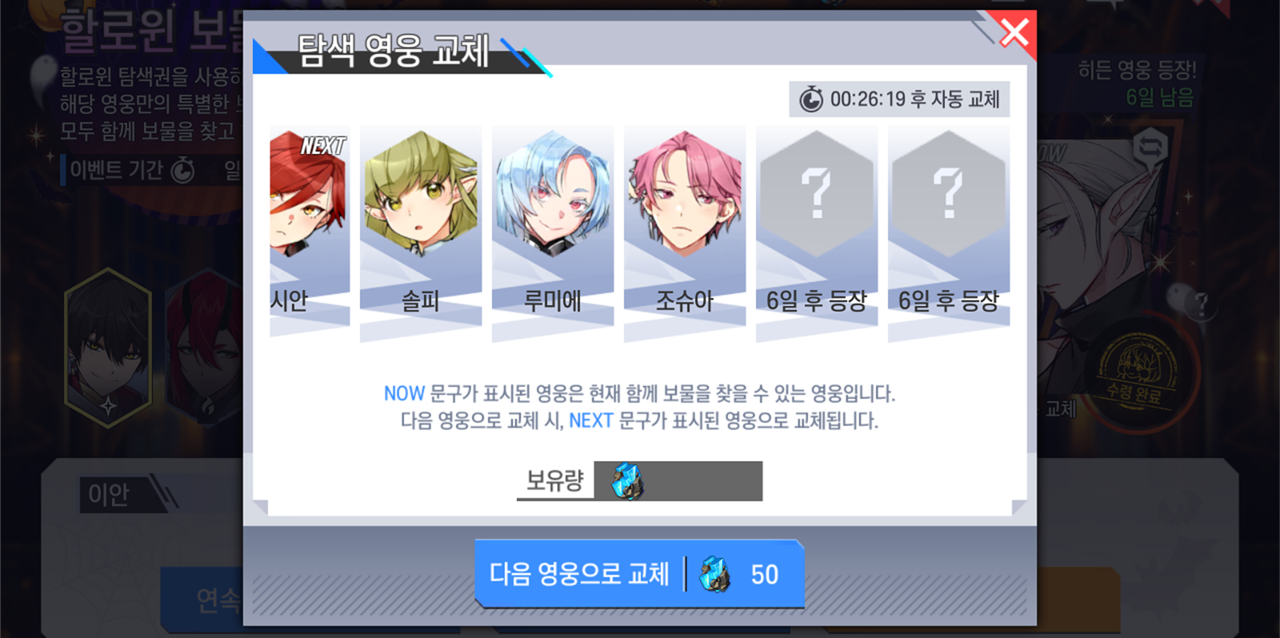
Task: Click the 보유량 owned amount field
Action: [678, 481]
